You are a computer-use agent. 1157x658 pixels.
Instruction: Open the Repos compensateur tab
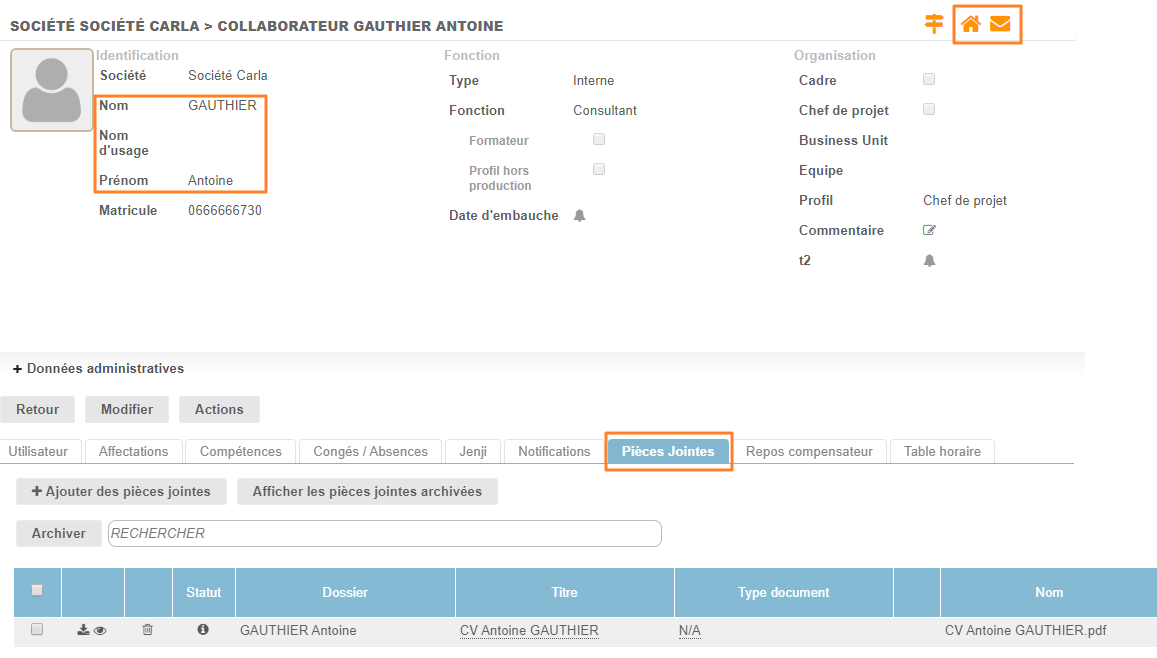coord(809,452)
